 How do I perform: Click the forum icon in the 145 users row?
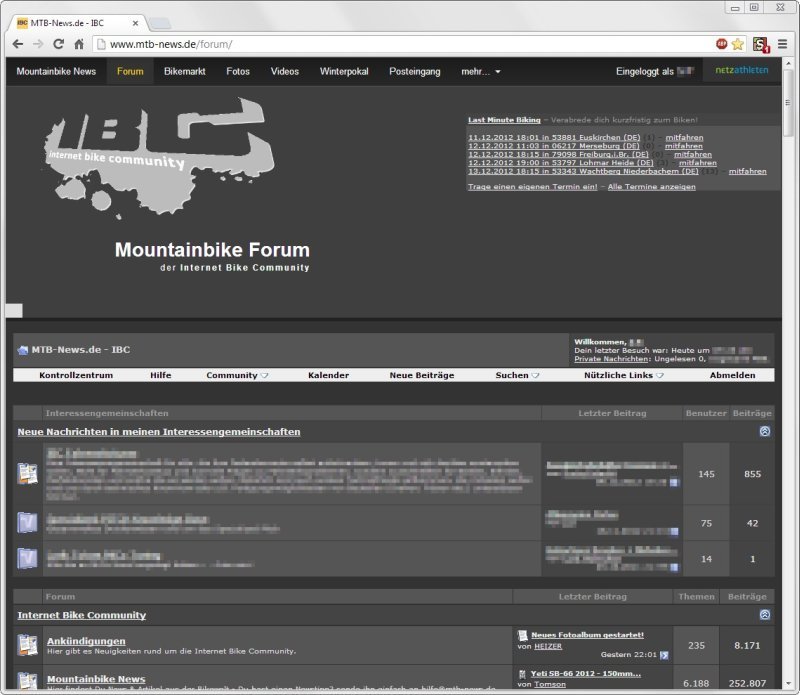click(x=28, y=474)
